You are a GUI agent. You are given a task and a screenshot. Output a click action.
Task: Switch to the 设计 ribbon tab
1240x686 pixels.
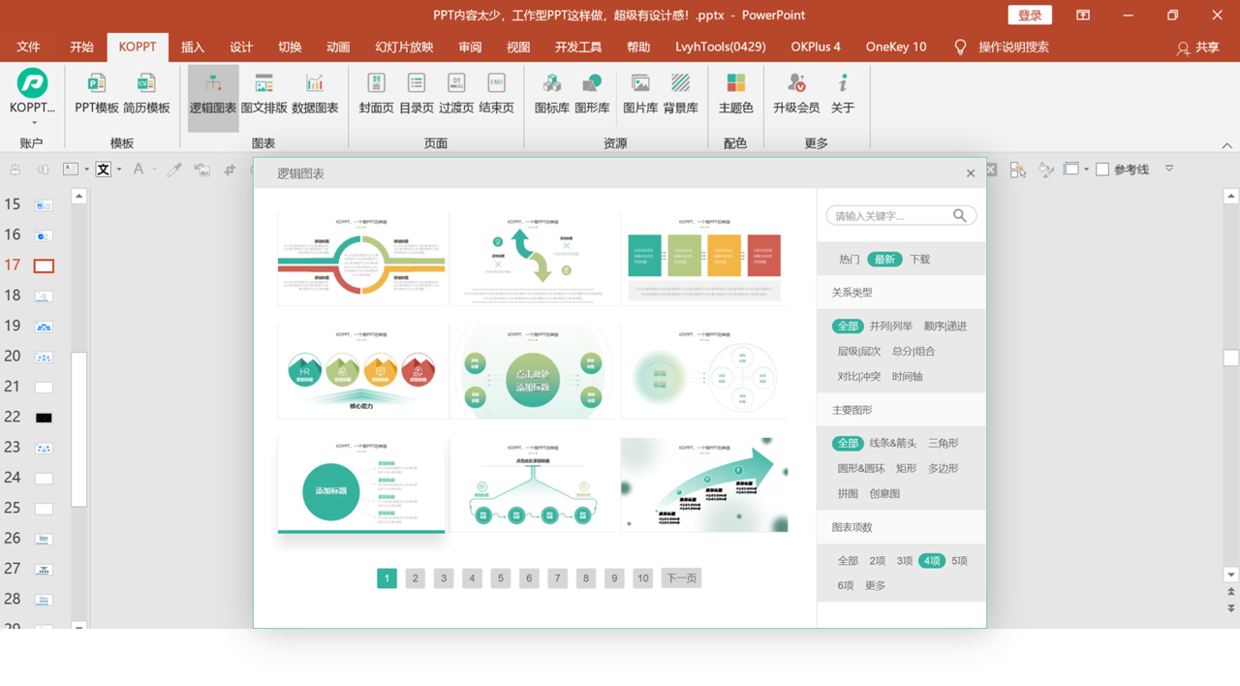241,47
